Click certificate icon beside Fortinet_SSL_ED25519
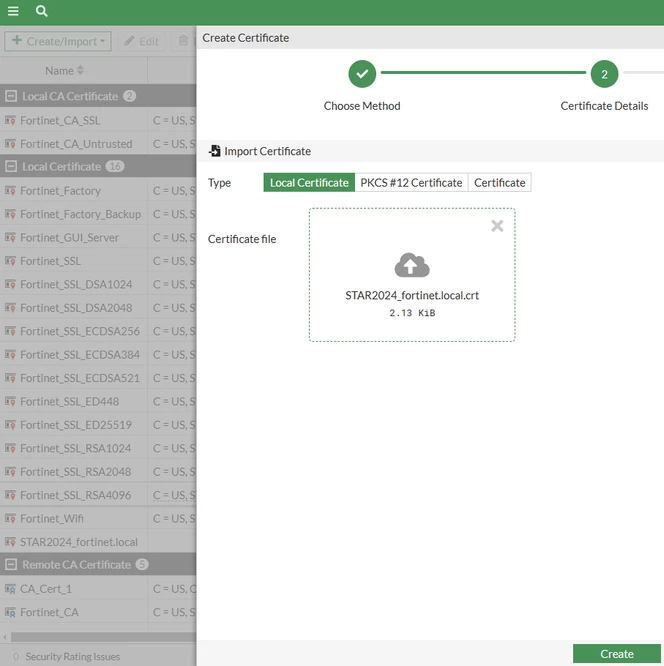The image size is (664, 666). pos(10,425)
